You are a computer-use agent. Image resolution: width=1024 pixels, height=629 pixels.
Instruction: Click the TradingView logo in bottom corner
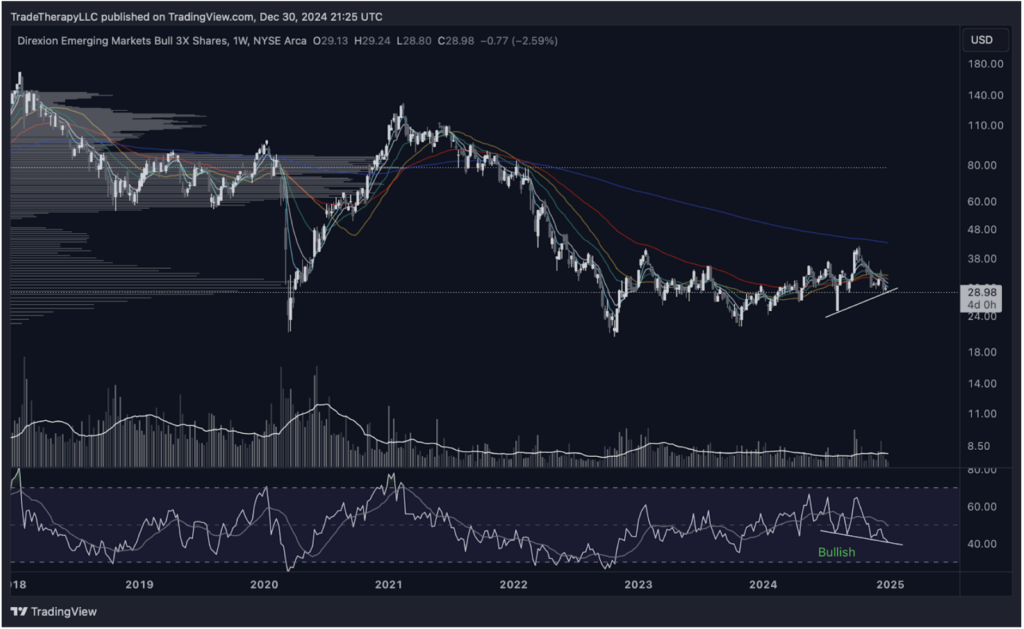(x=50, y=612)
